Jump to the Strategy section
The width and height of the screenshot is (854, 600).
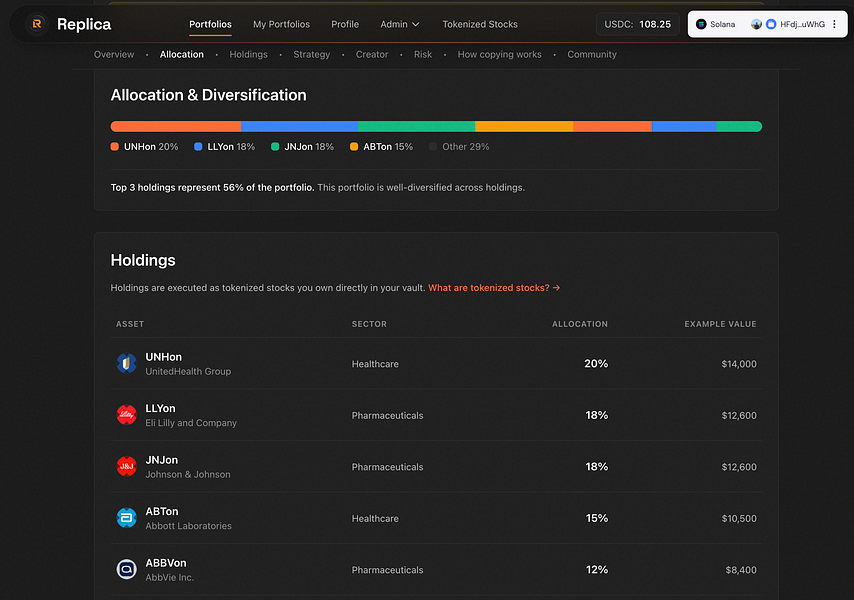312,54
